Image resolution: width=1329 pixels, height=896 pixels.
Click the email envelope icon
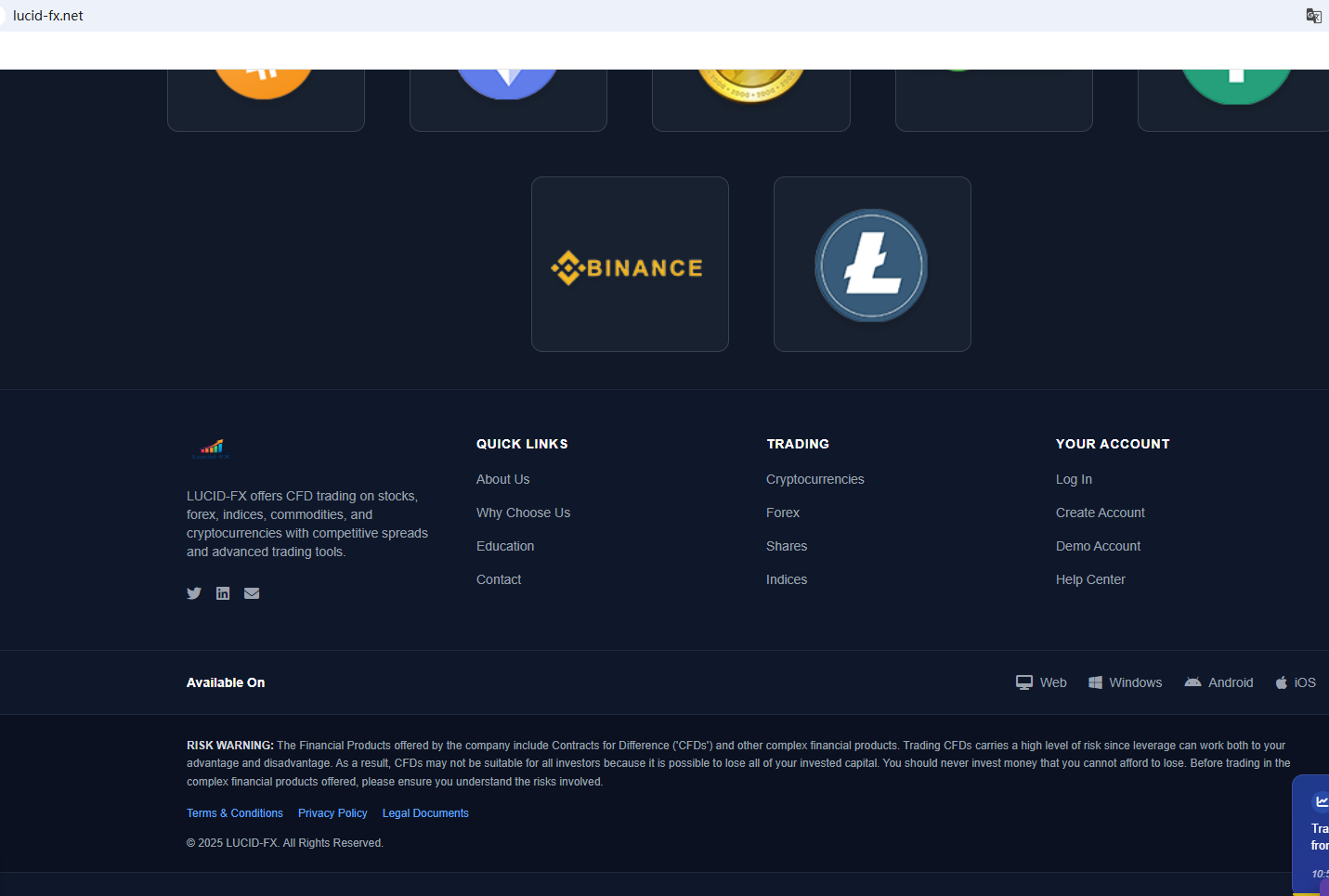click(x=252, y=593)
